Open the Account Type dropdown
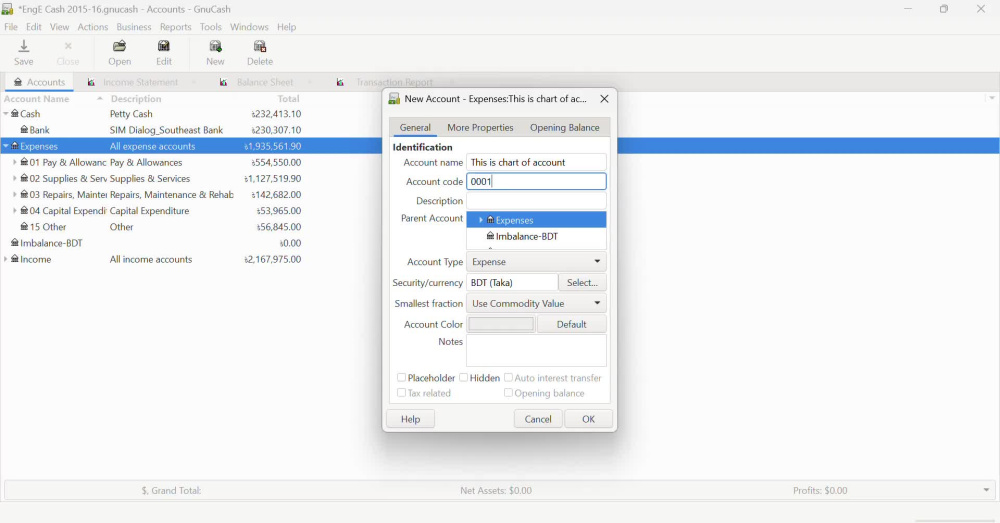The width and height of the screenshot is (1000, 523). tap(536, 262)
